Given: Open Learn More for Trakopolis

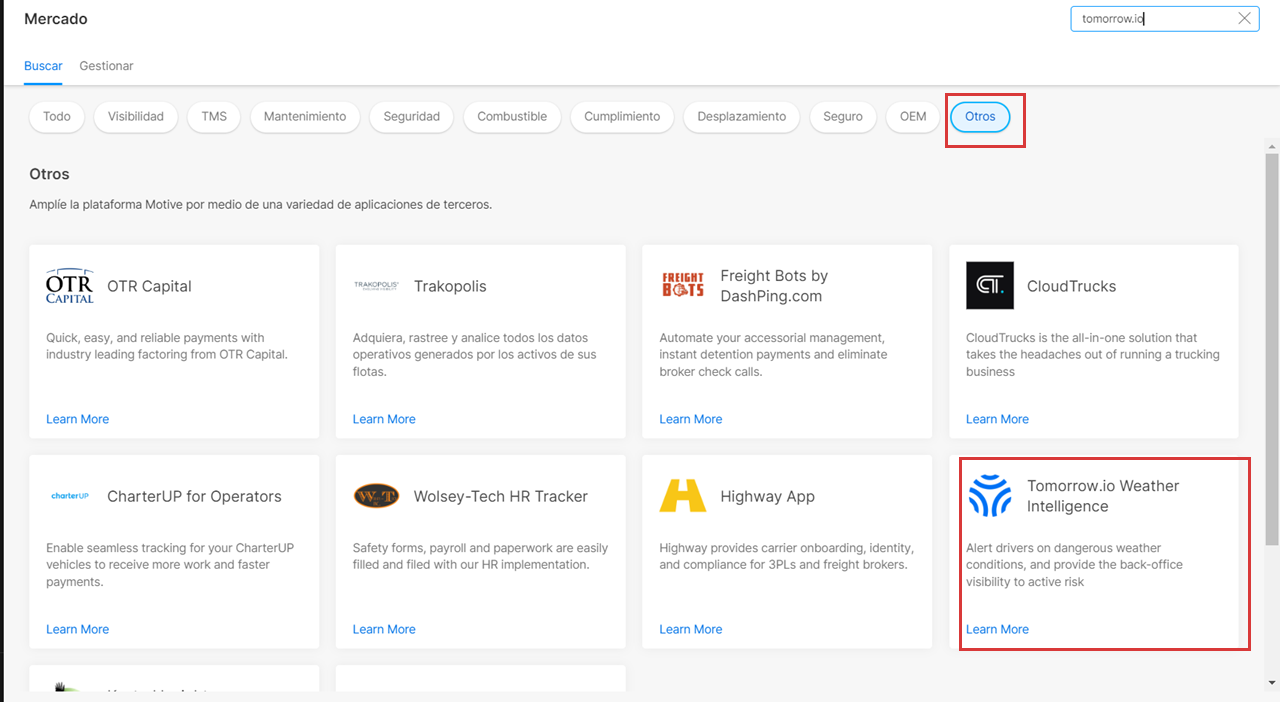Looking at the screenshot, I should click(x=384, y=419).
